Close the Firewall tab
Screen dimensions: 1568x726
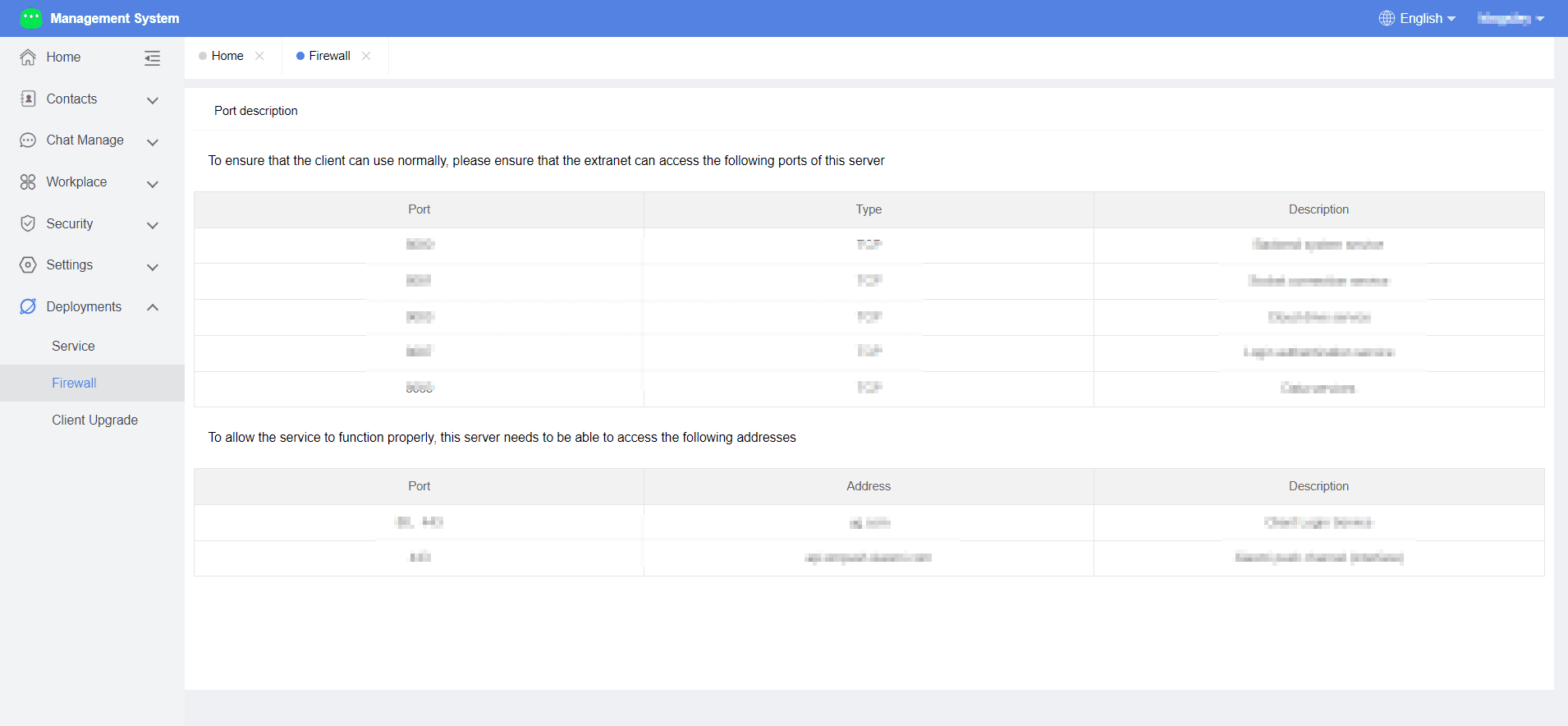(x=366, y=56)
